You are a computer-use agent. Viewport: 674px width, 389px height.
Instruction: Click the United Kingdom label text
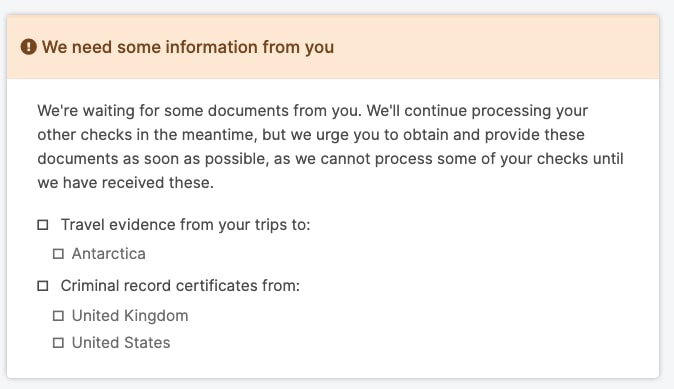click(x=130, y=316)
